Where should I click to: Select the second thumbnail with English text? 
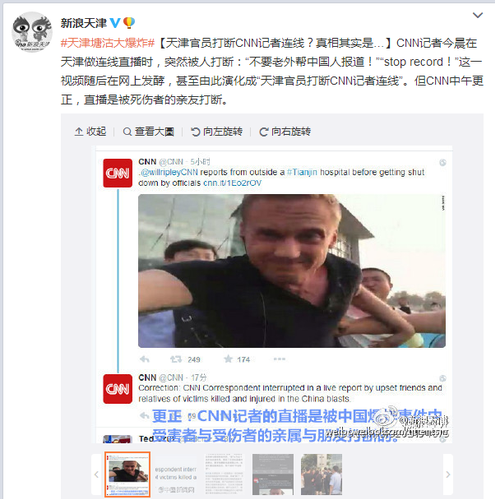[176, 475]
